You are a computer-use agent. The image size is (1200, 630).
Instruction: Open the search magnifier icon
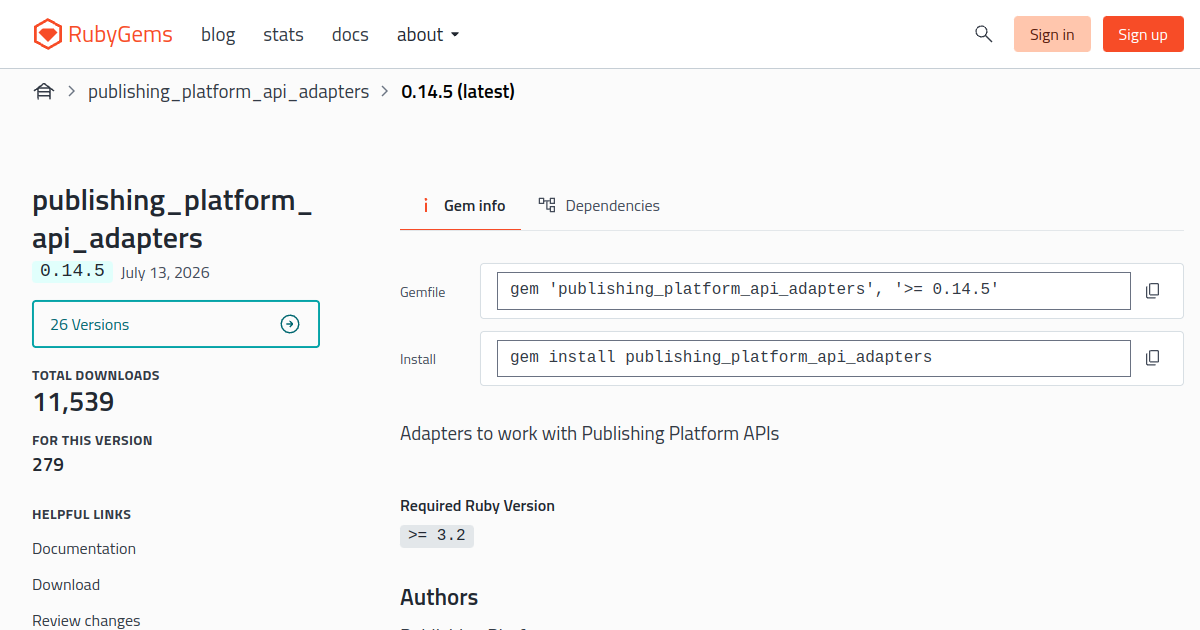(x=983, y=34)
